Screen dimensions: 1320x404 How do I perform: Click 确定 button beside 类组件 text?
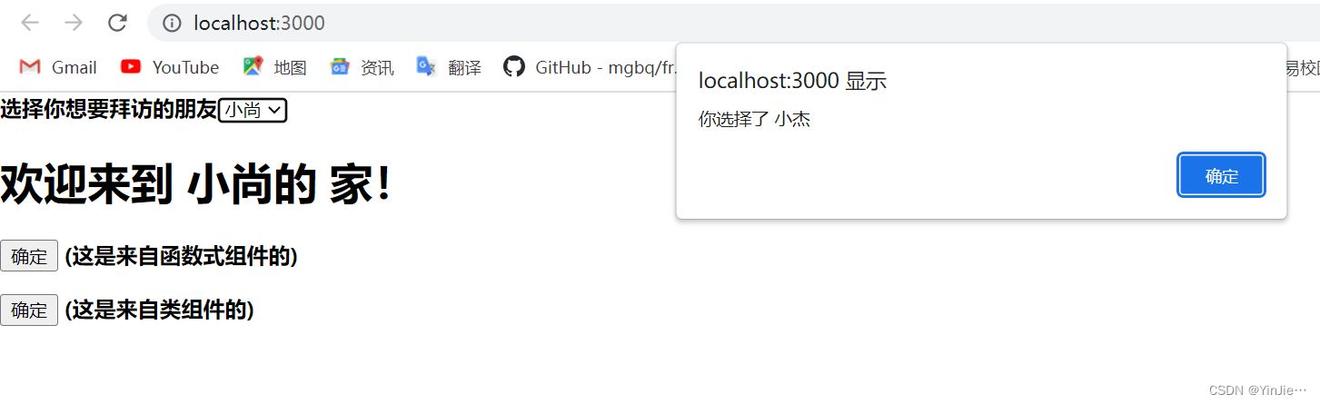tap(29, 310)
